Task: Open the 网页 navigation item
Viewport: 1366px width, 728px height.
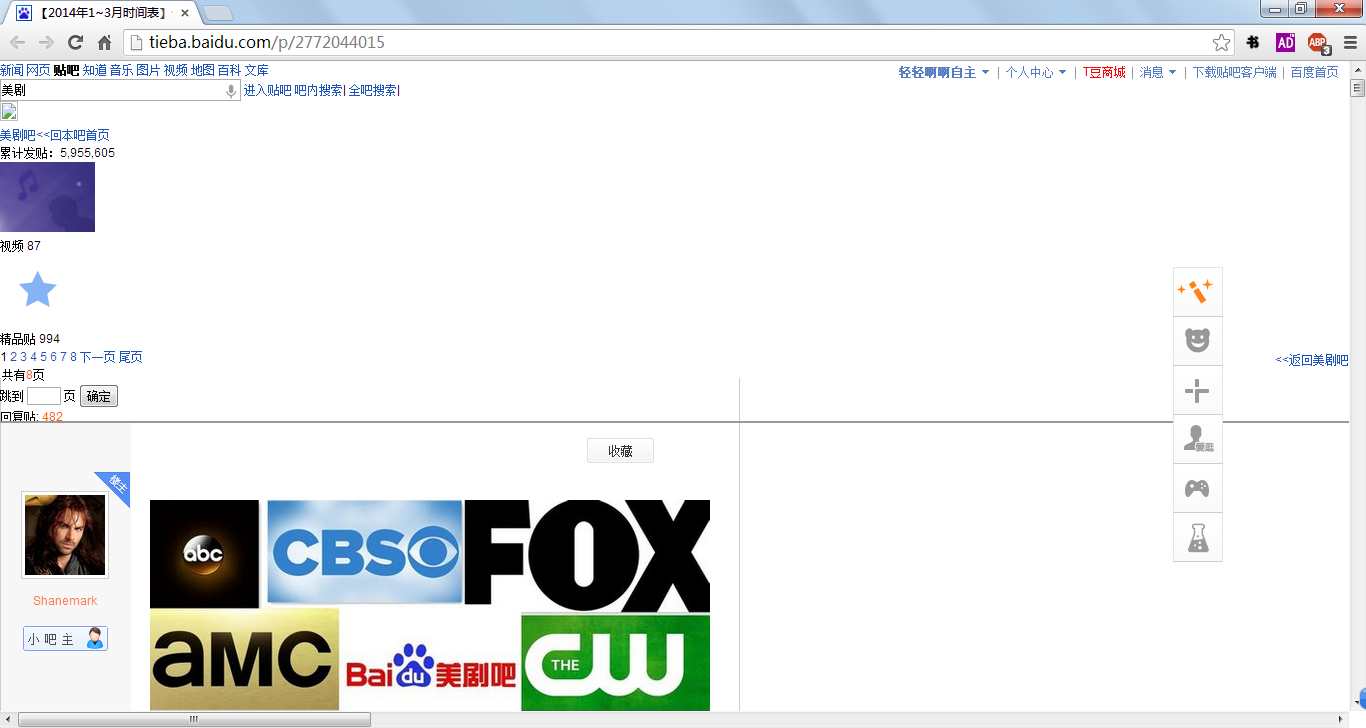Action: 38,71
